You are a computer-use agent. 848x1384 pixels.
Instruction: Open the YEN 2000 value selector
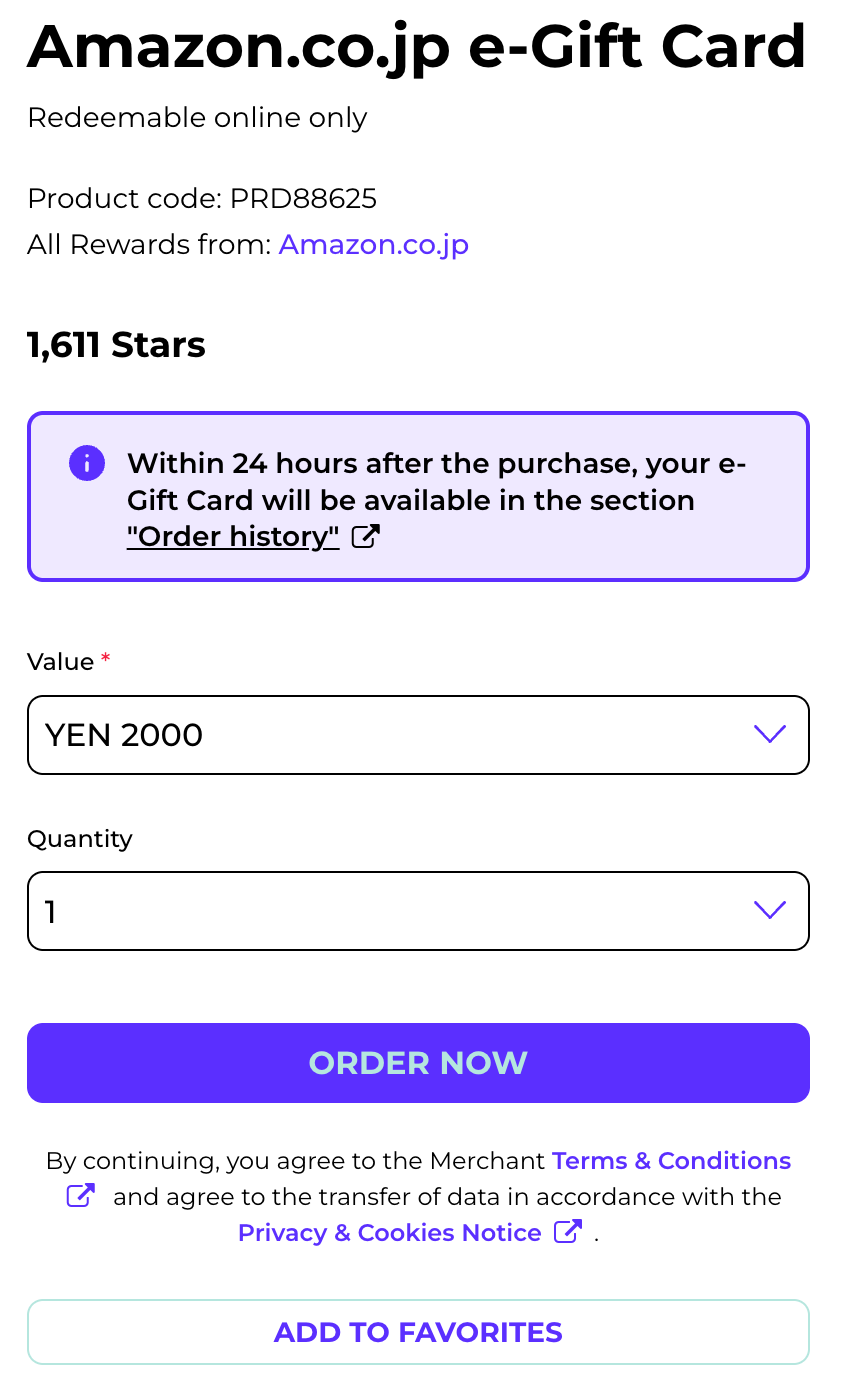[x=418, y=735]
